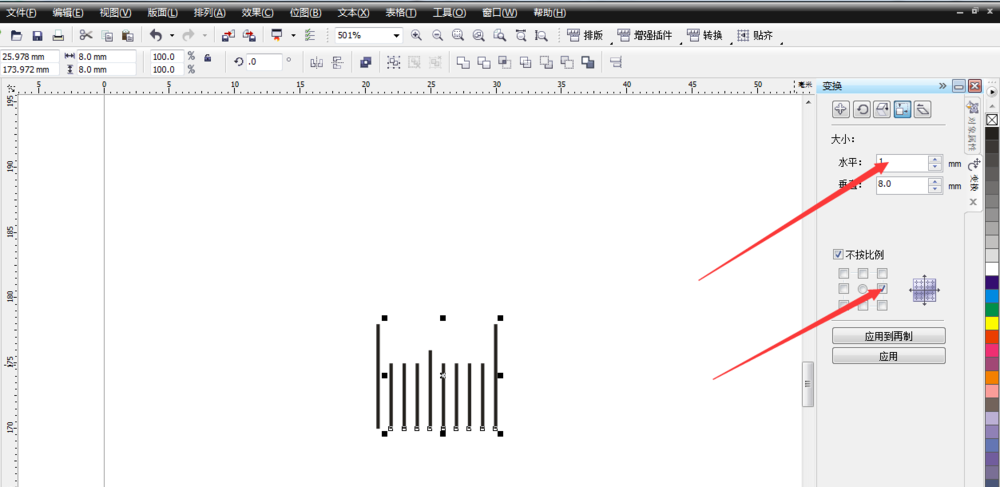Check the bottom-right anchor point checkbox
Image resolution: width=1000 pixels, height=487 pixels.
[x=882, y=305]
